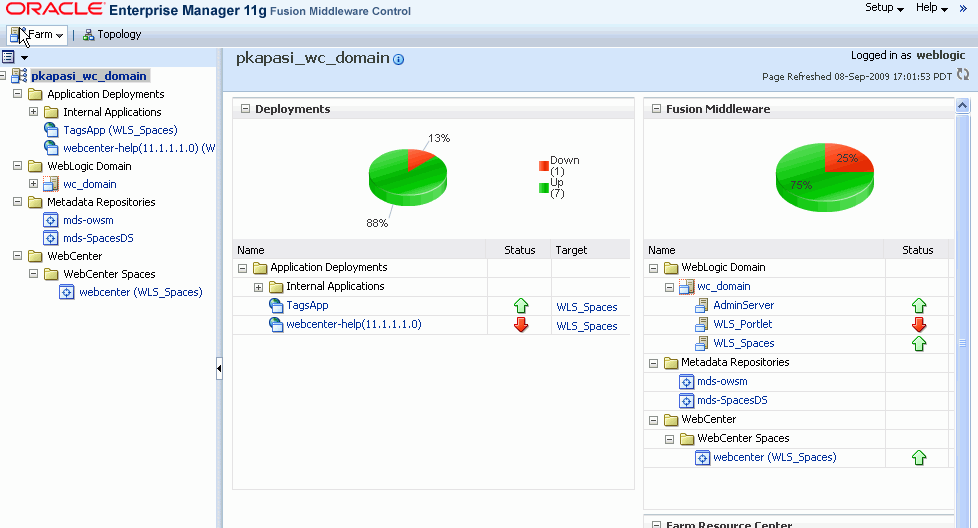Select pkapasi_wc_domain in the navigation tree
The image size is (978, 528).
pyautogui.click(x=89, y=76)
